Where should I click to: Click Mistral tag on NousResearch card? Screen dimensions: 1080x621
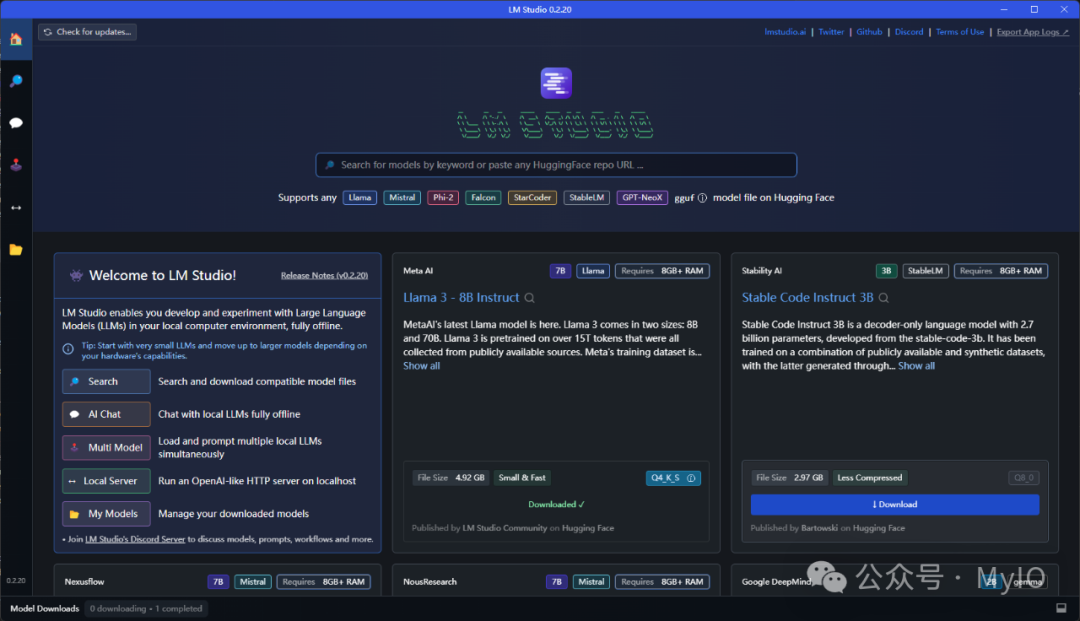tap(591, 582)
